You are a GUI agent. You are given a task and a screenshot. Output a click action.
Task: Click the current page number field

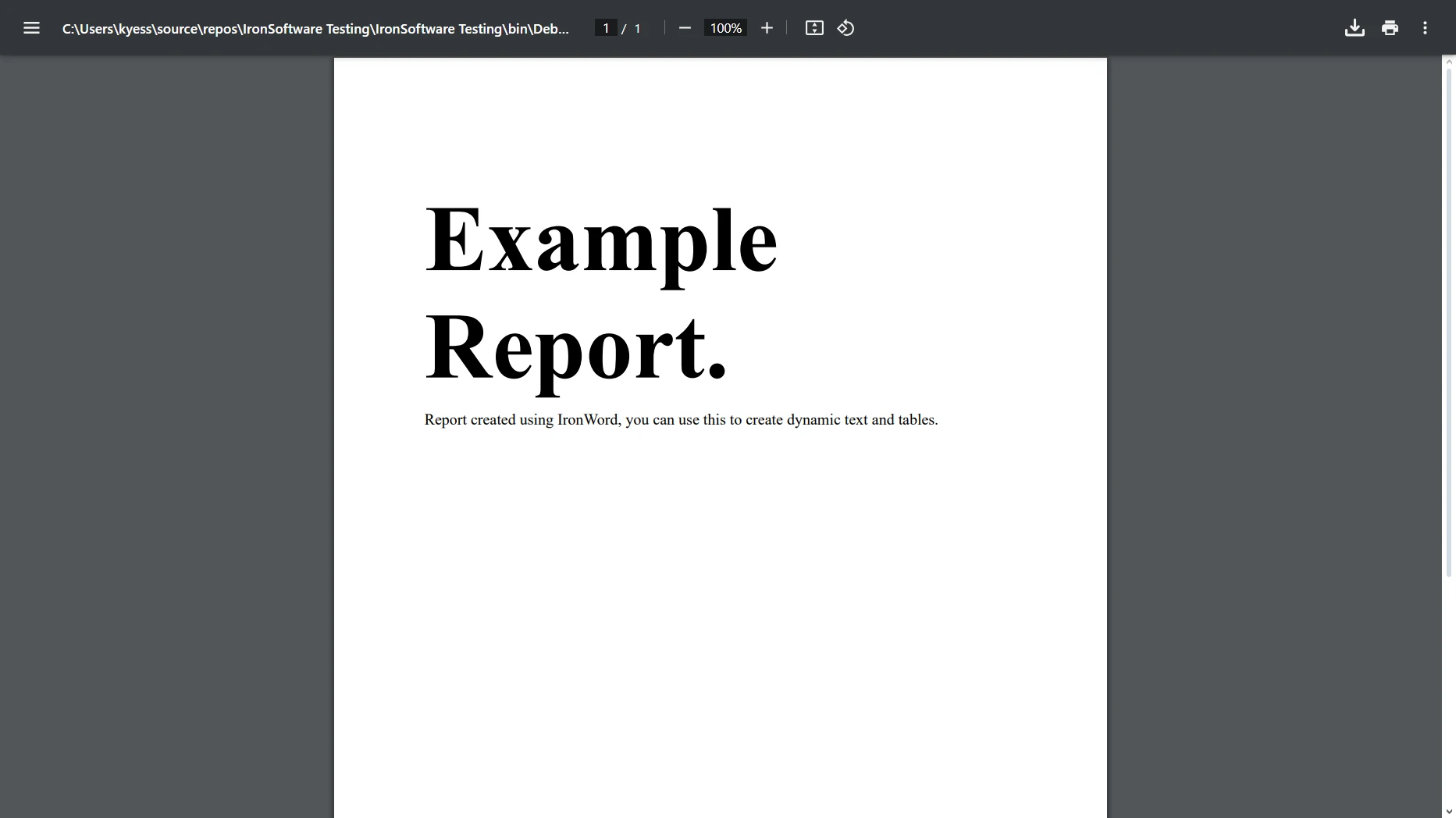(x=606, y=28)
